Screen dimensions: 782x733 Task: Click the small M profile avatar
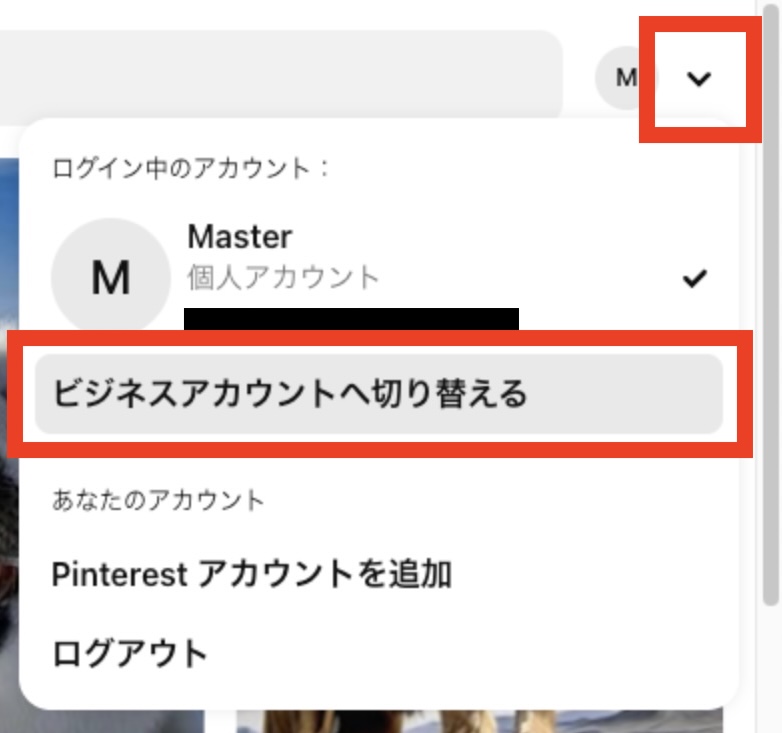click(625, 78)
